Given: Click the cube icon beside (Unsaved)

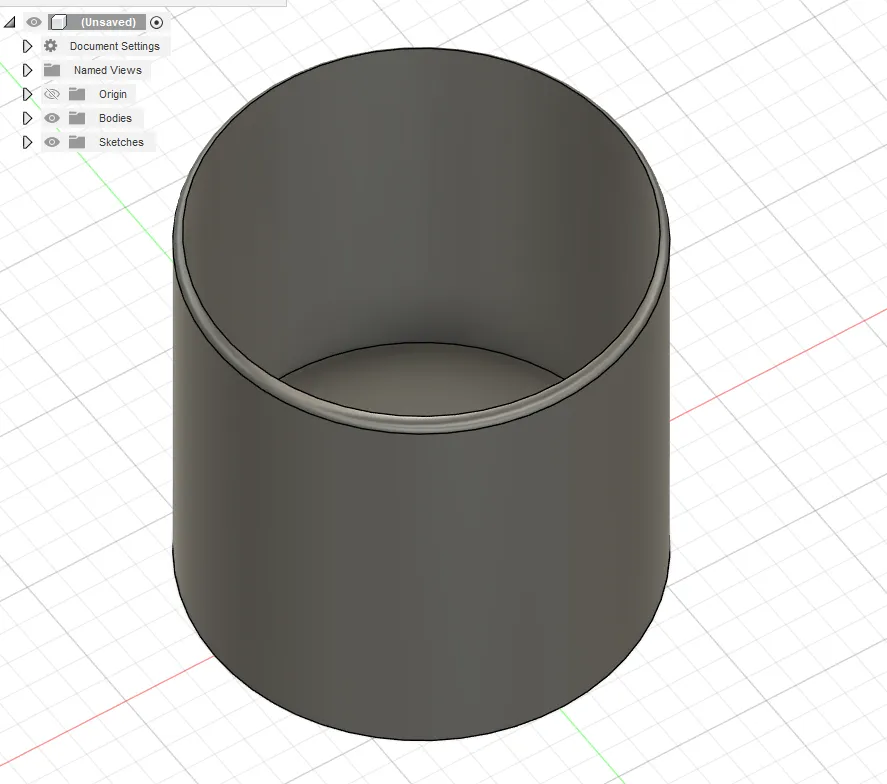Looking at the screenshot, I should [60, 21].
